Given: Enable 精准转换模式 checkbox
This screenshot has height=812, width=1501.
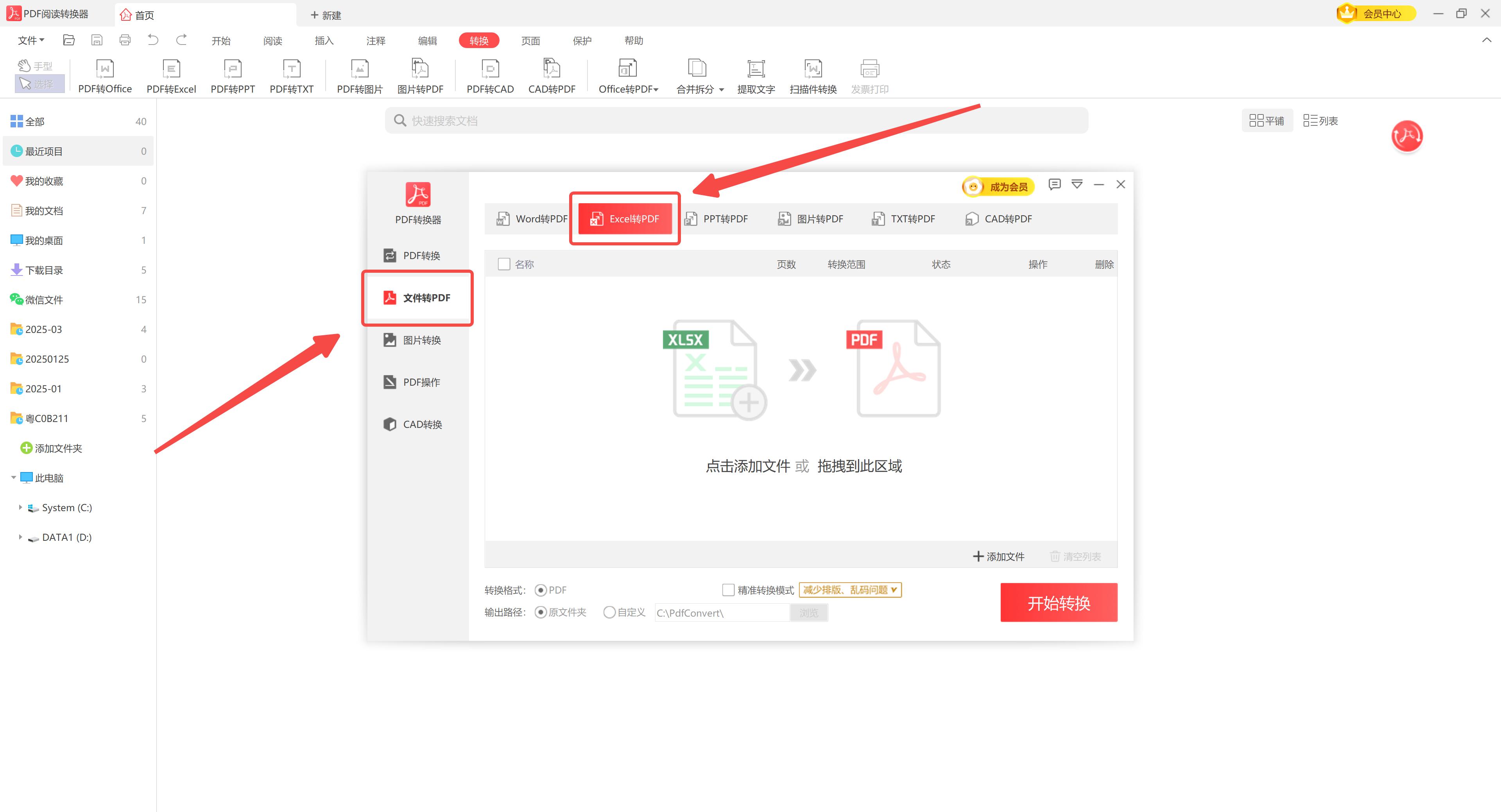Looking at the screenshot, I should pos(728,590).
